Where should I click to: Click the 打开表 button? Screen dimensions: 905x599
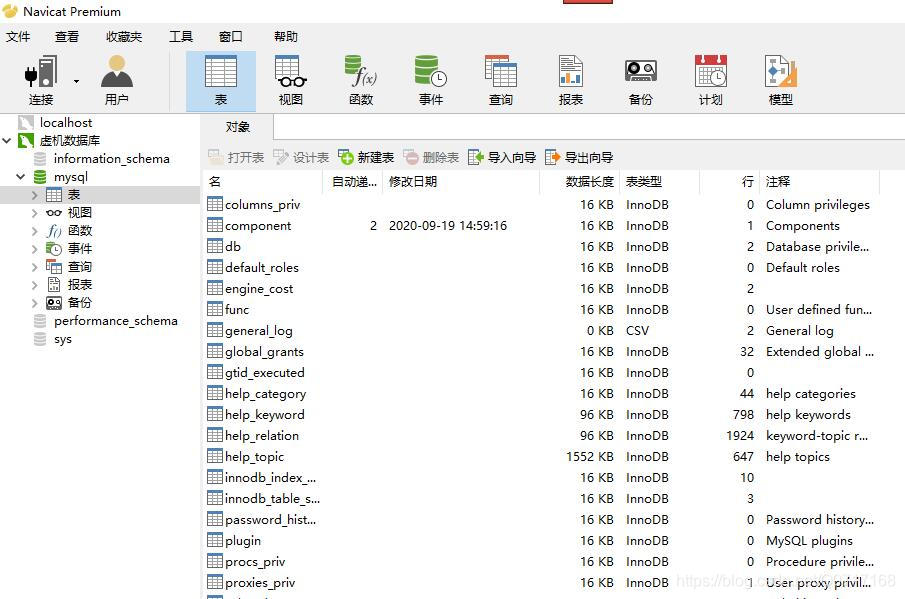(x=236, y=157)
